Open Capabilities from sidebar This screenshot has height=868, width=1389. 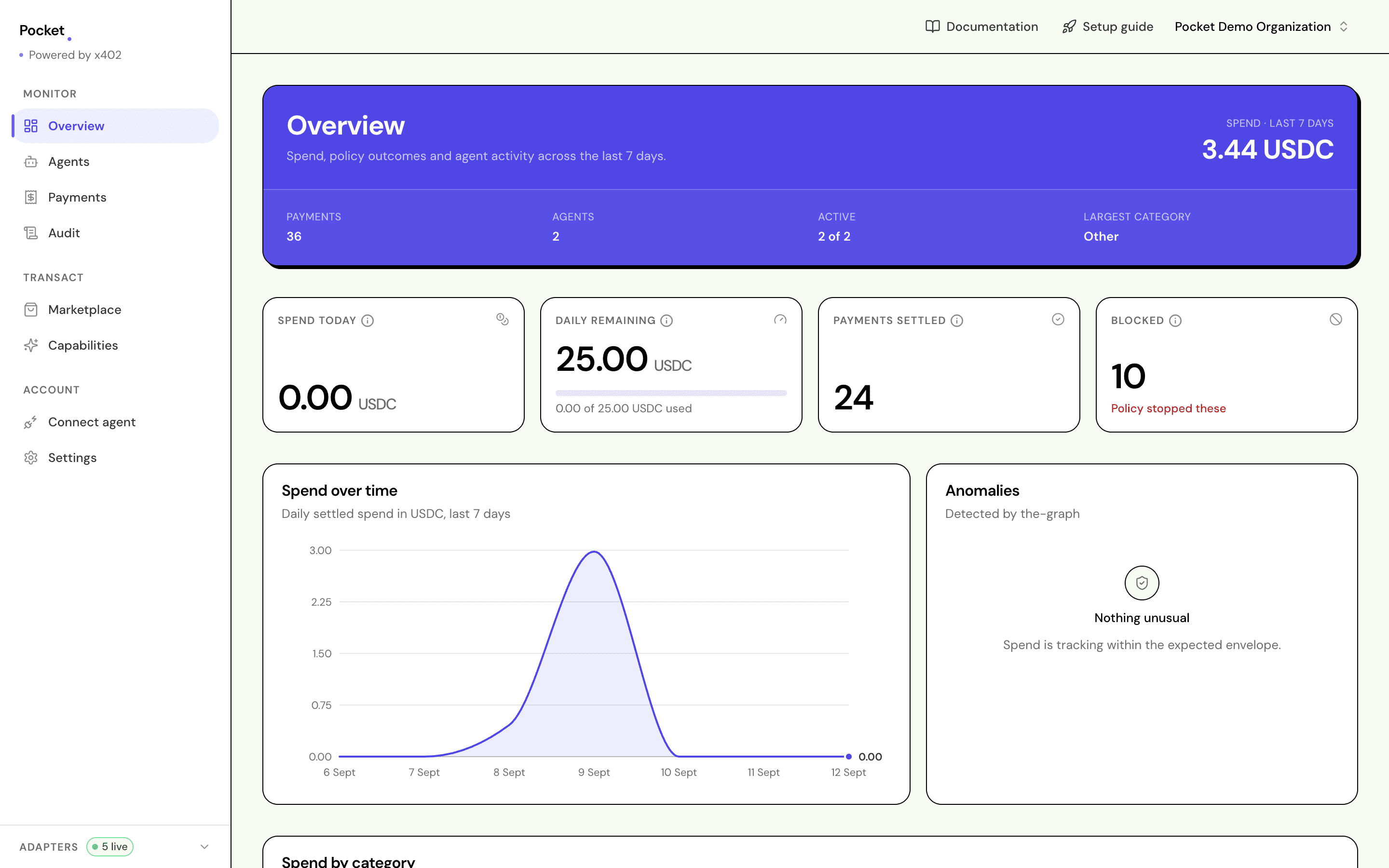115,345
